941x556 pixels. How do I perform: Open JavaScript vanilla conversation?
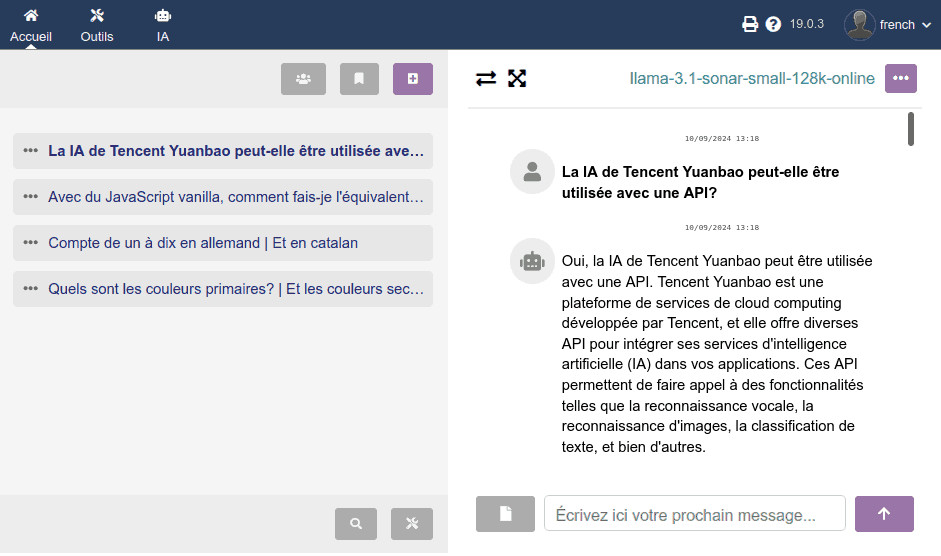click(236, 197)
